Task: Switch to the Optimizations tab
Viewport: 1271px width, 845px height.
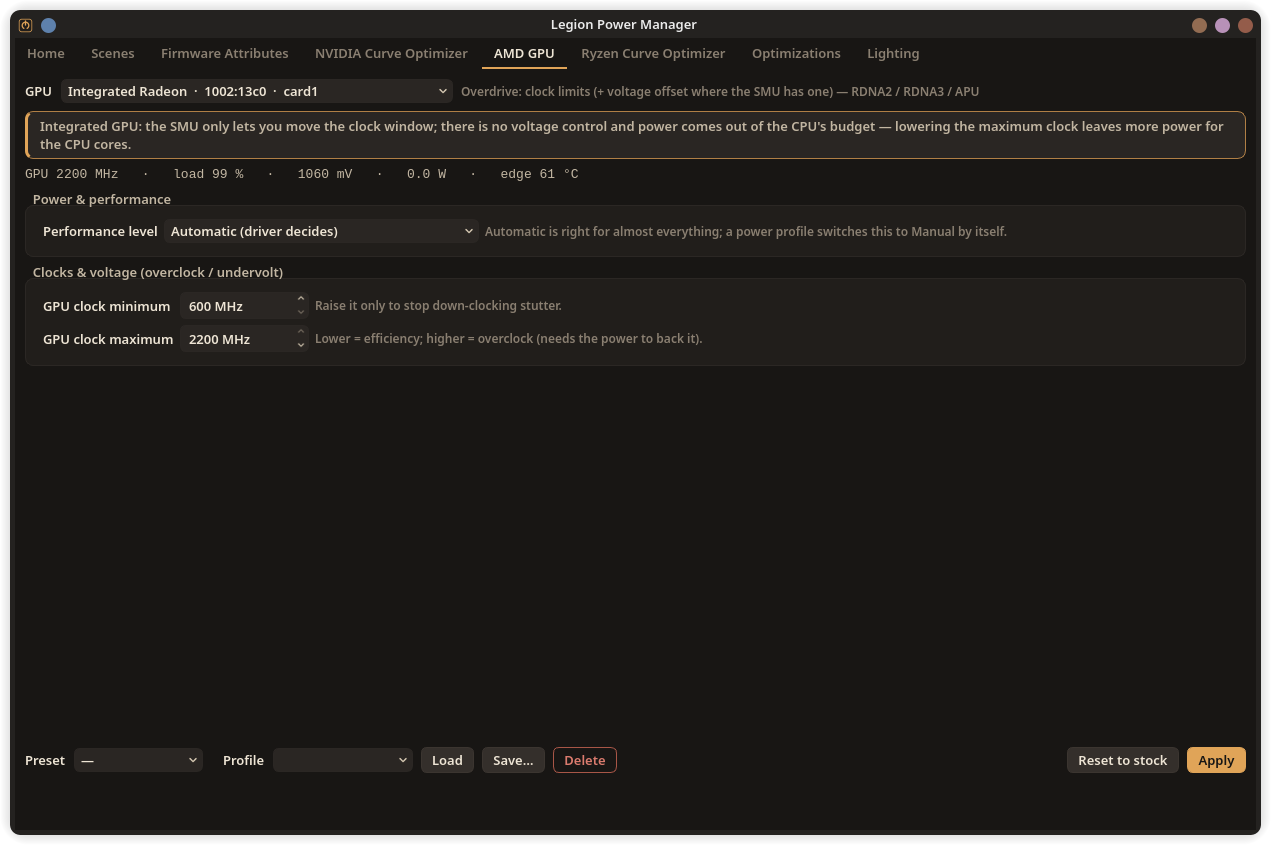Action: pos(796,53)
